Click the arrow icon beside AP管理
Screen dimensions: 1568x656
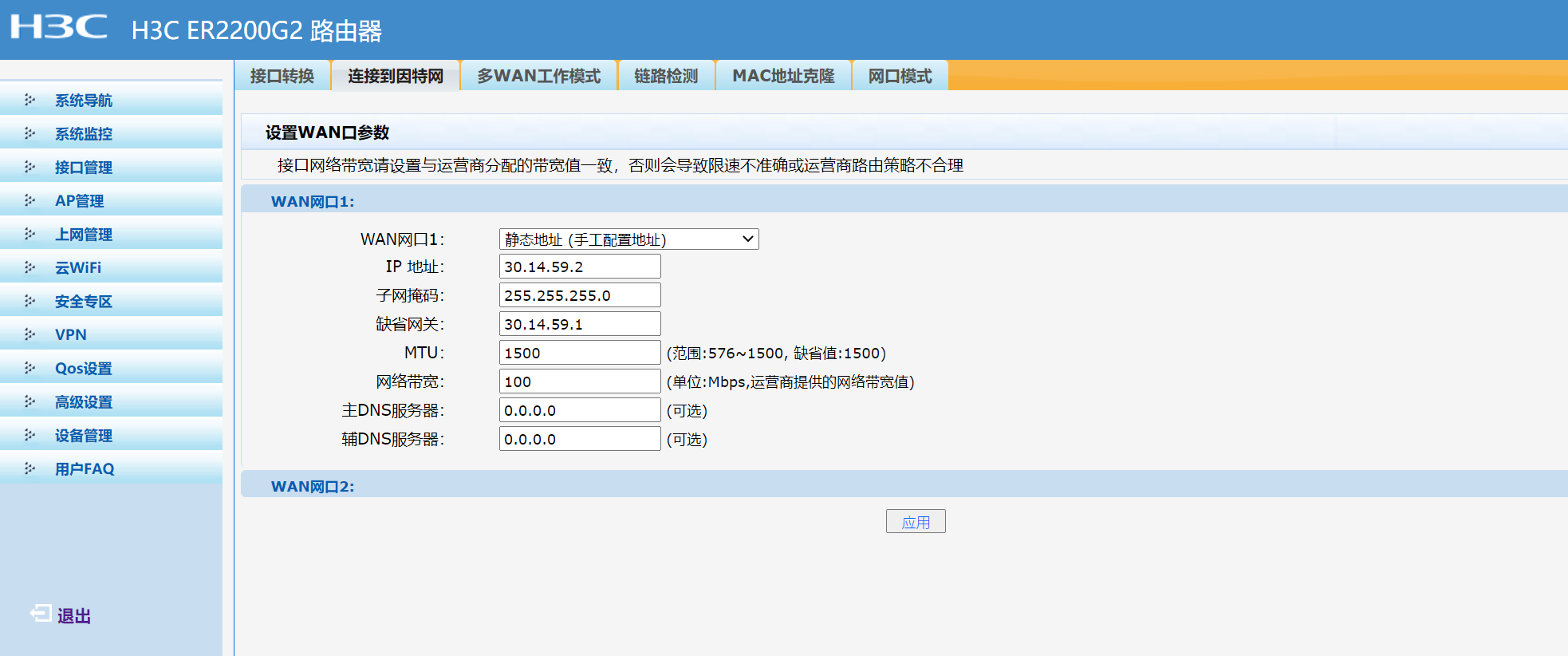[30, 200]
